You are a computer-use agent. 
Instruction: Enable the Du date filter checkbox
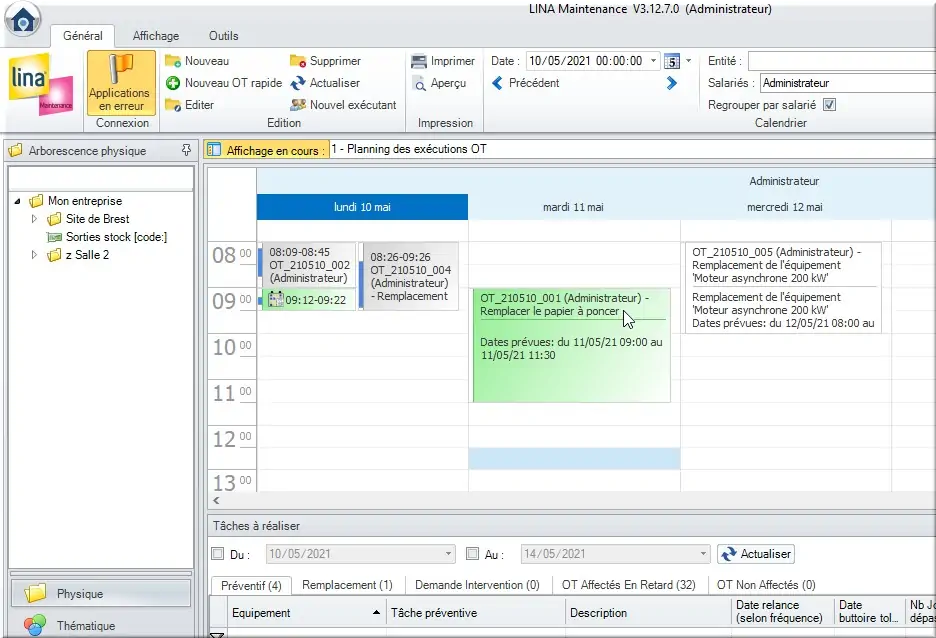coord(218,554)
